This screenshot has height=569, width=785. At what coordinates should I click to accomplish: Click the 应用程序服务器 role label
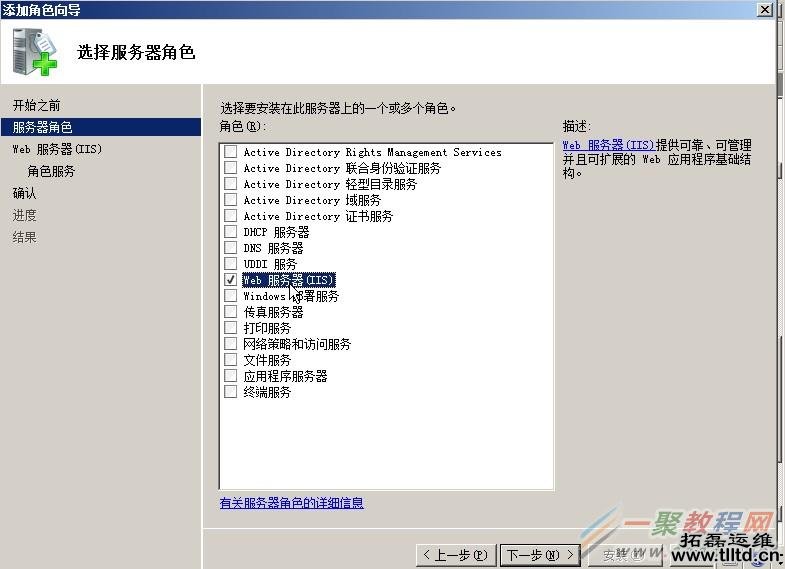click(285, 376)
